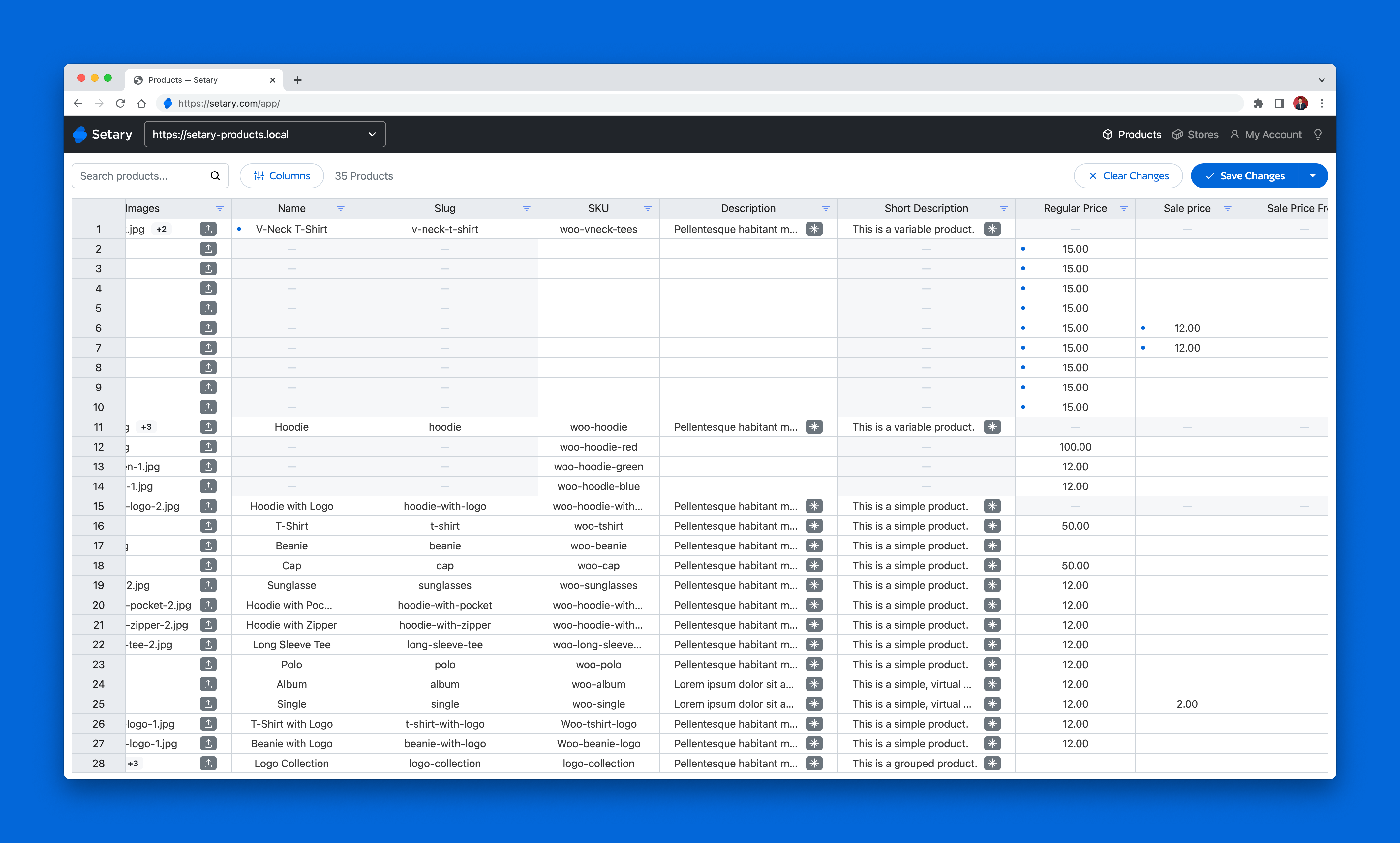Click the search magnifier icon
Screen dimensions: 1400x843
coord(215,176)
